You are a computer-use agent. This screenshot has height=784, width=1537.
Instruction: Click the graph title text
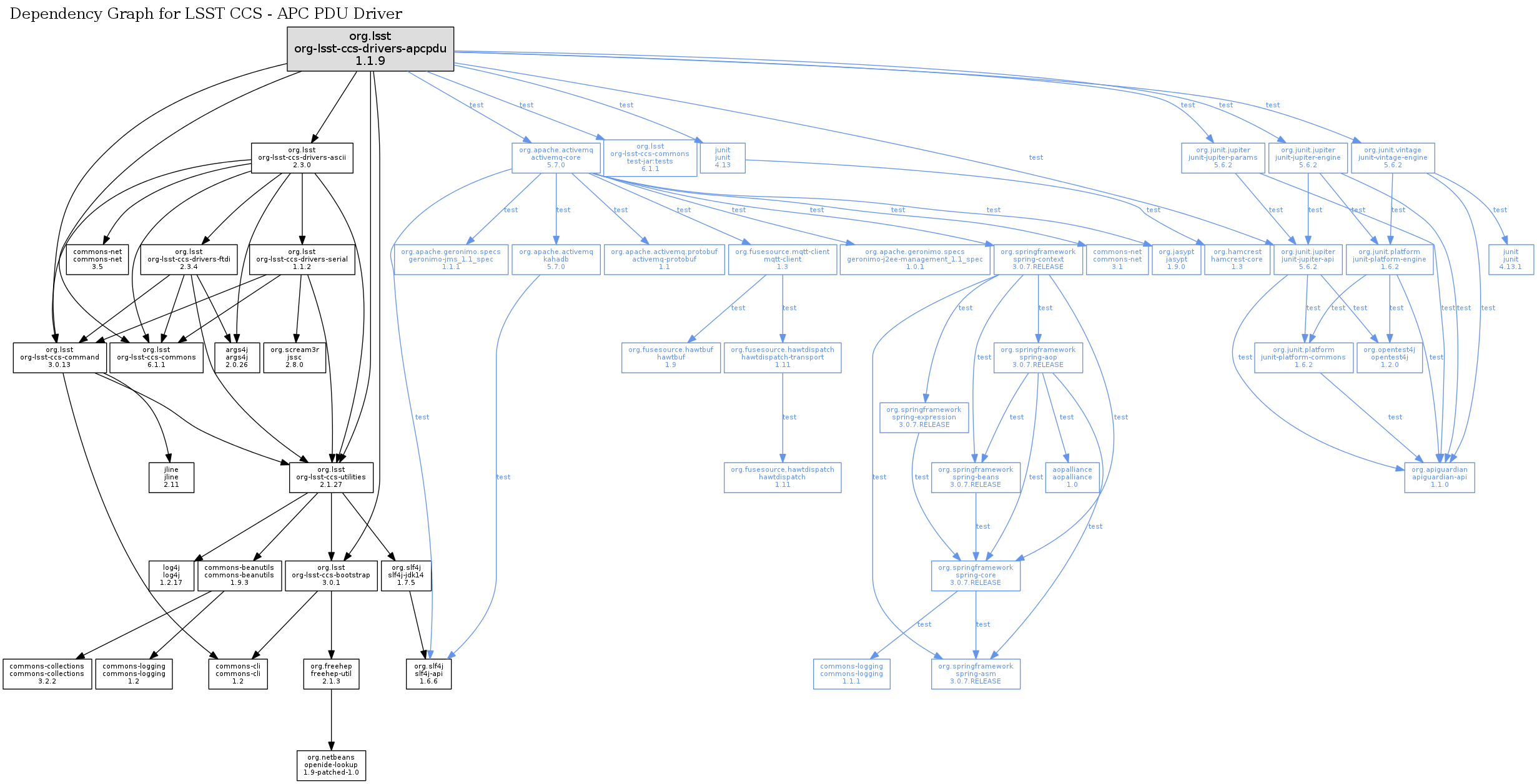(206, 14)
